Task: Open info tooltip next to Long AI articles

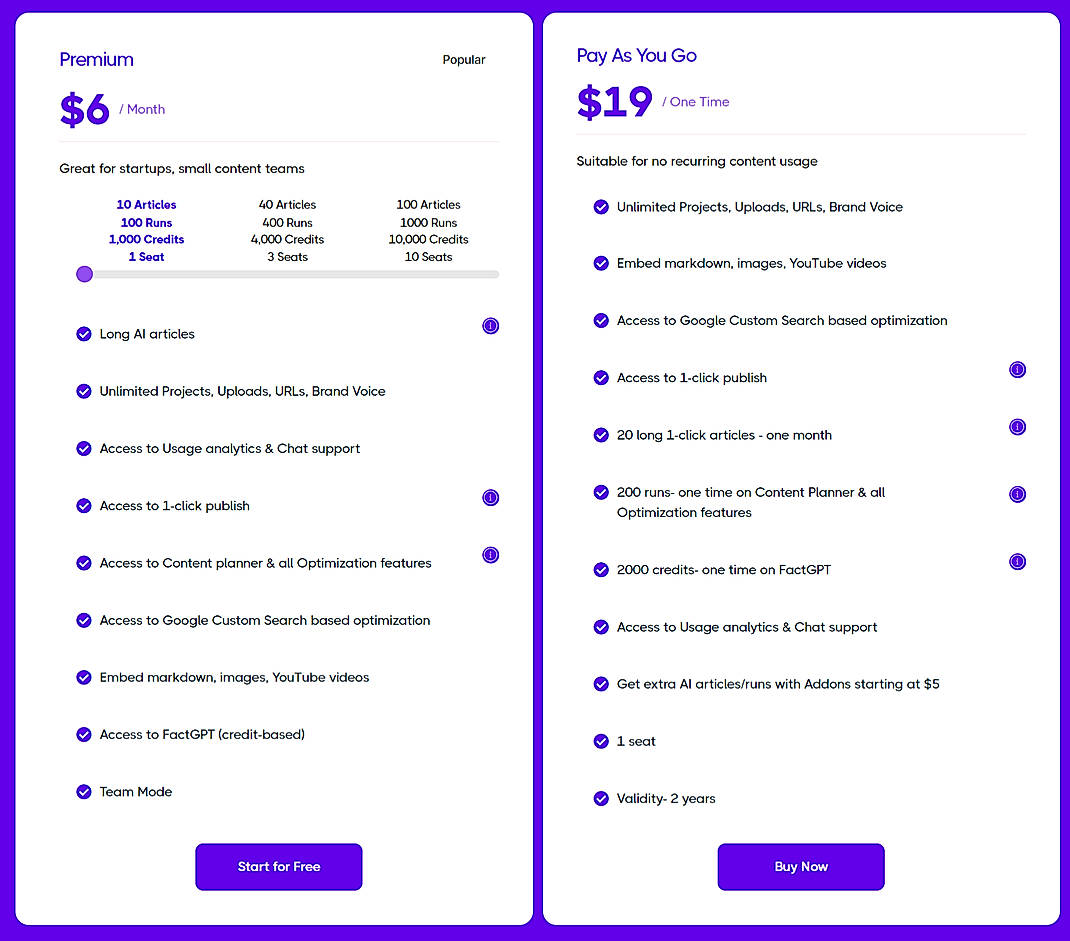Action: click(490, 326)
